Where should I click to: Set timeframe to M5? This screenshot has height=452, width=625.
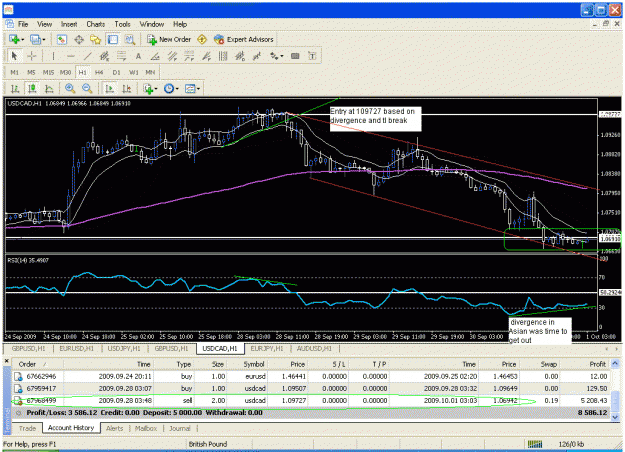(31, 73)
